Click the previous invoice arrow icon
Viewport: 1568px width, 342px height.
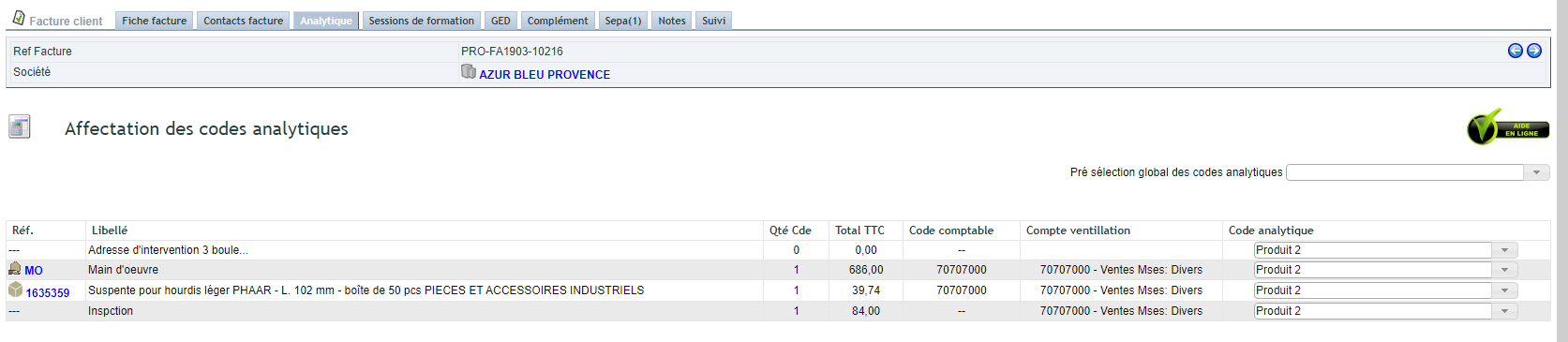[1515, 51]
